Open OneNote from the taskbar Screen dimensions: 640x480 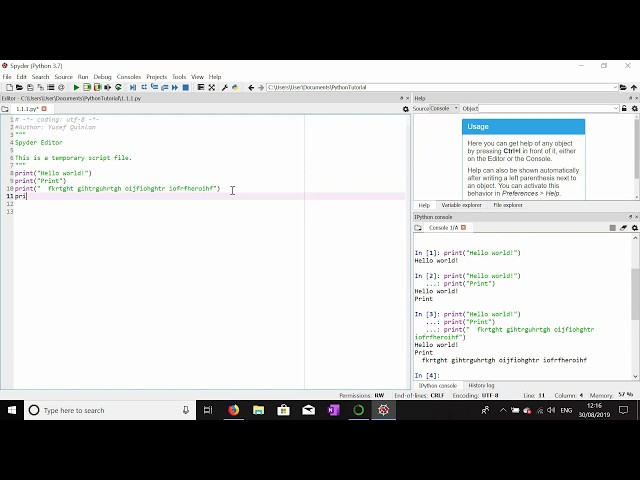click(333, 410)
